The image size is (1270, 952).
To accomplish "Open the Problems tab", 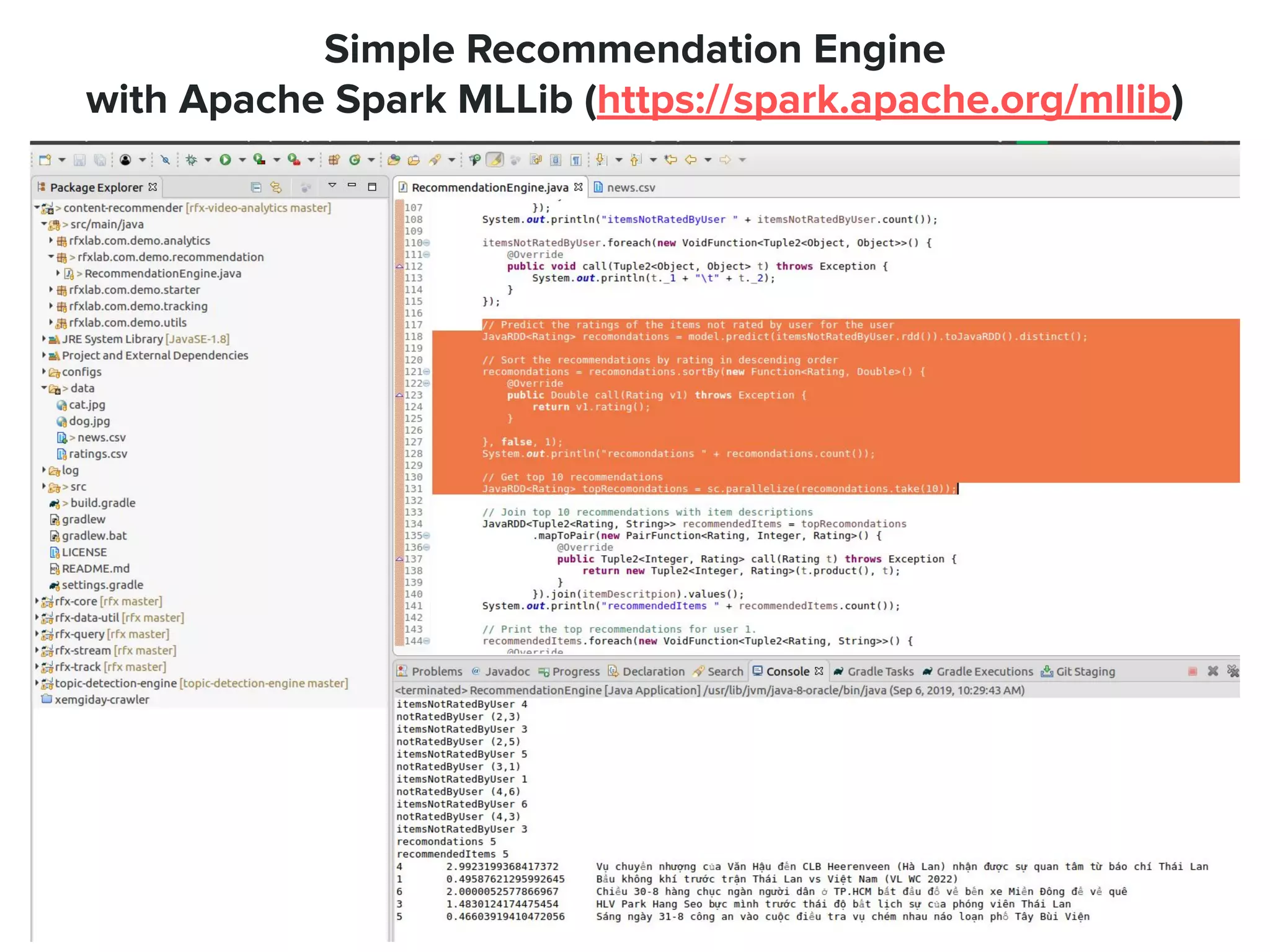I will [430, 671].
